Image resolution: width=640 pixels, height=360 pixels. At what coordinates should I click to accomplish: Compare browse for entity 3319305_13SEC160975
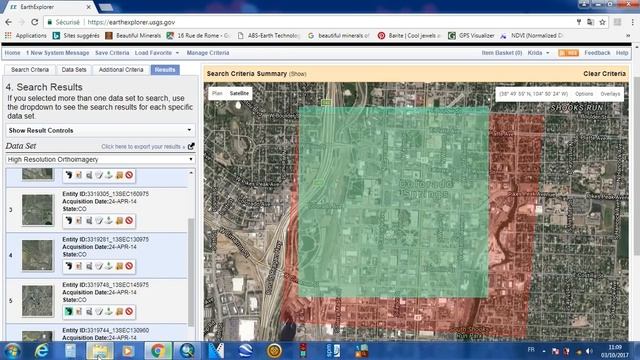click(89, 221)
